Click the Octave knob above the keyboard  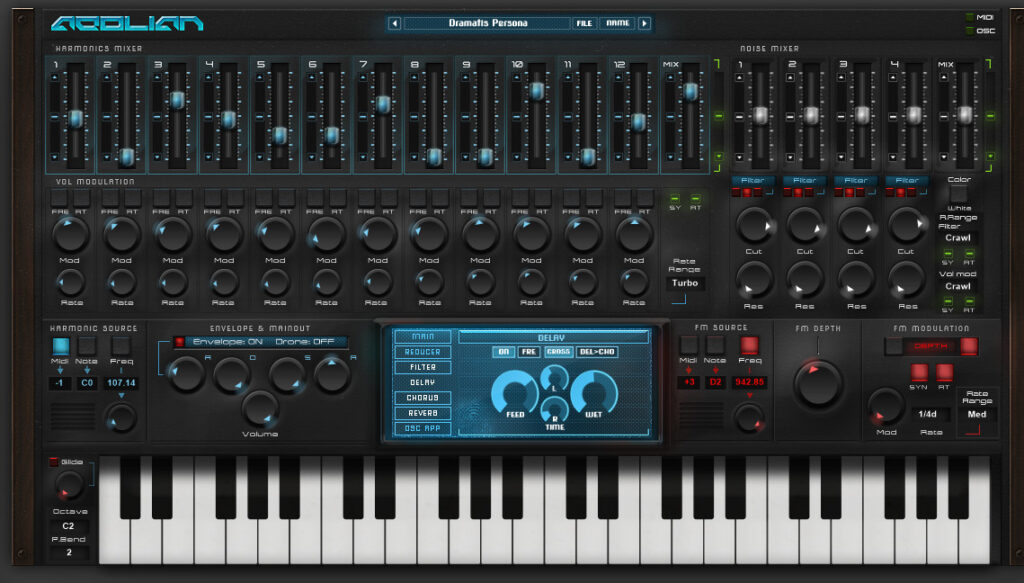point(69,485)
